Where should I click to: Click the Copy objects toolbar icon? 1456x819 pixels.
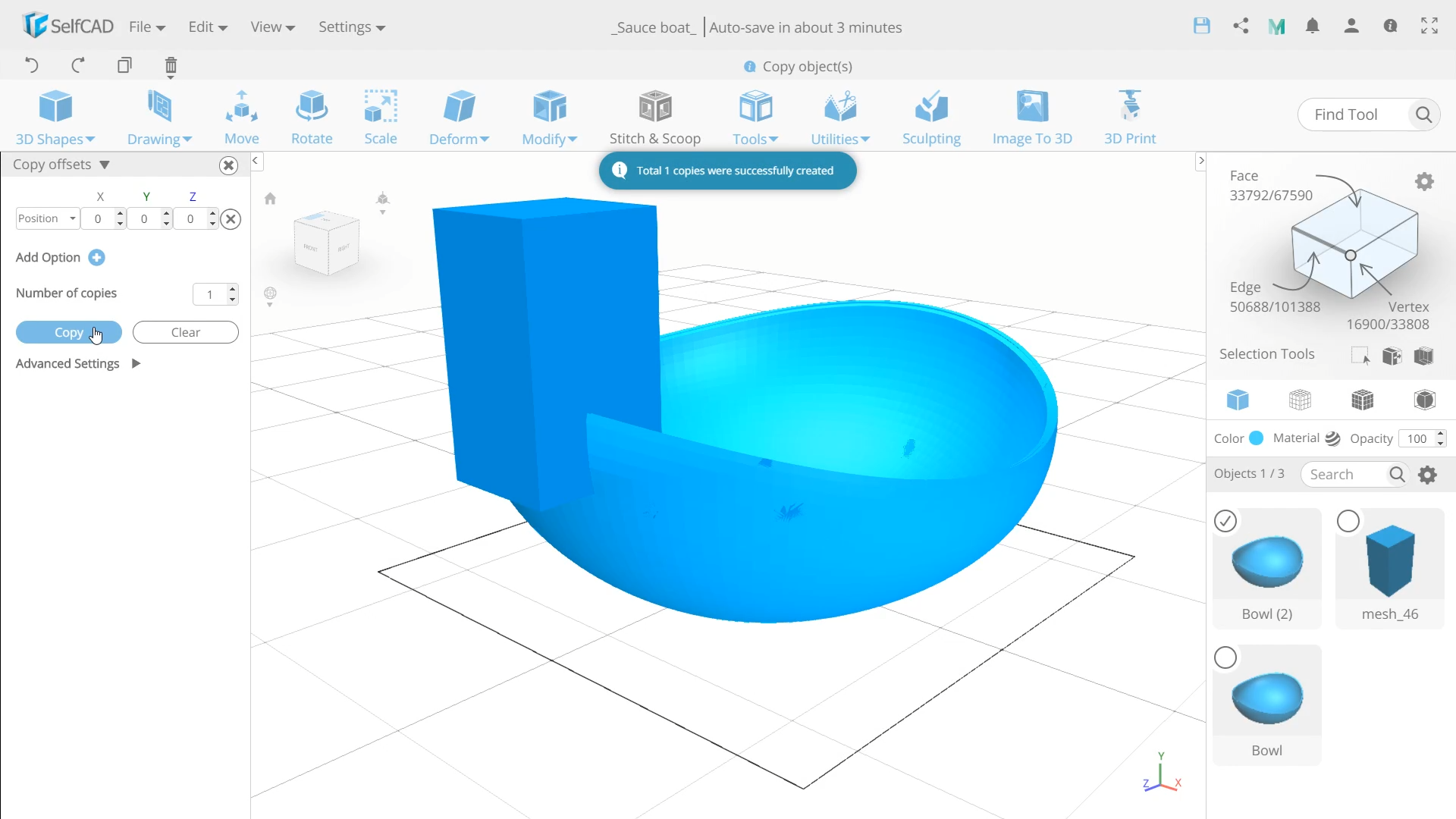click(124, 65)
